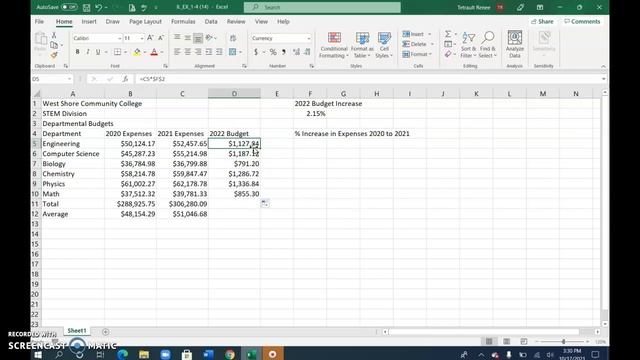Open the File tab
Viewport: 640px width, 360px height.
(39, 21)
